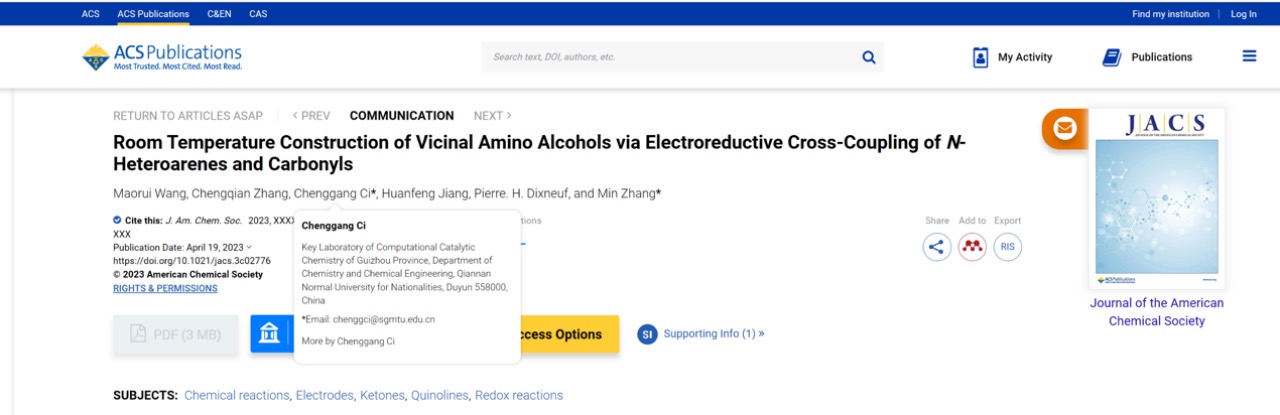Open the hamburger menu icon
Image resolution: width=1280 pixels, height=415 pixels.
coord(1249,57)
